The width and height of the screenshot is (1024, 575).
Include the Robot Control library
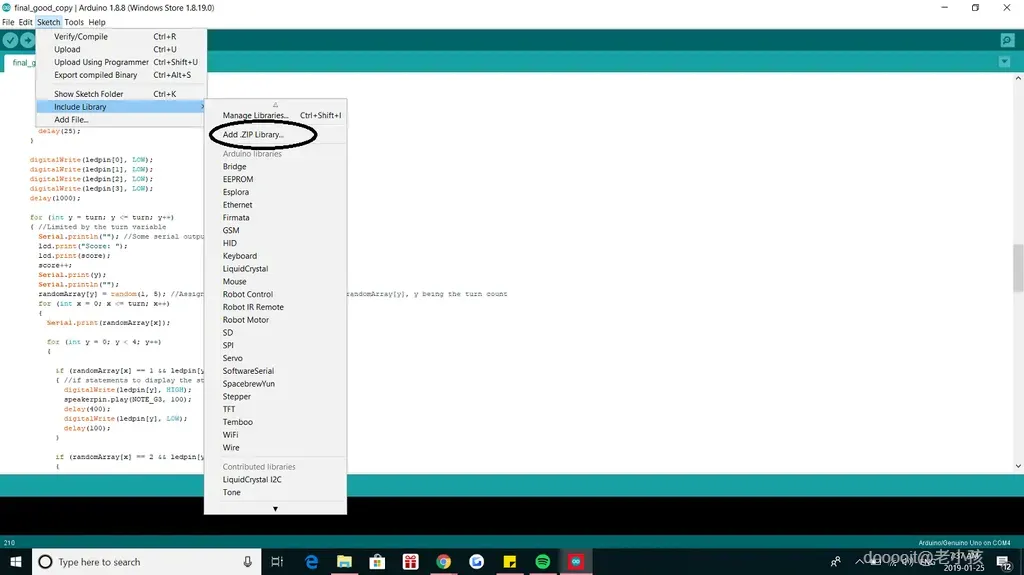tap(275, 295)
